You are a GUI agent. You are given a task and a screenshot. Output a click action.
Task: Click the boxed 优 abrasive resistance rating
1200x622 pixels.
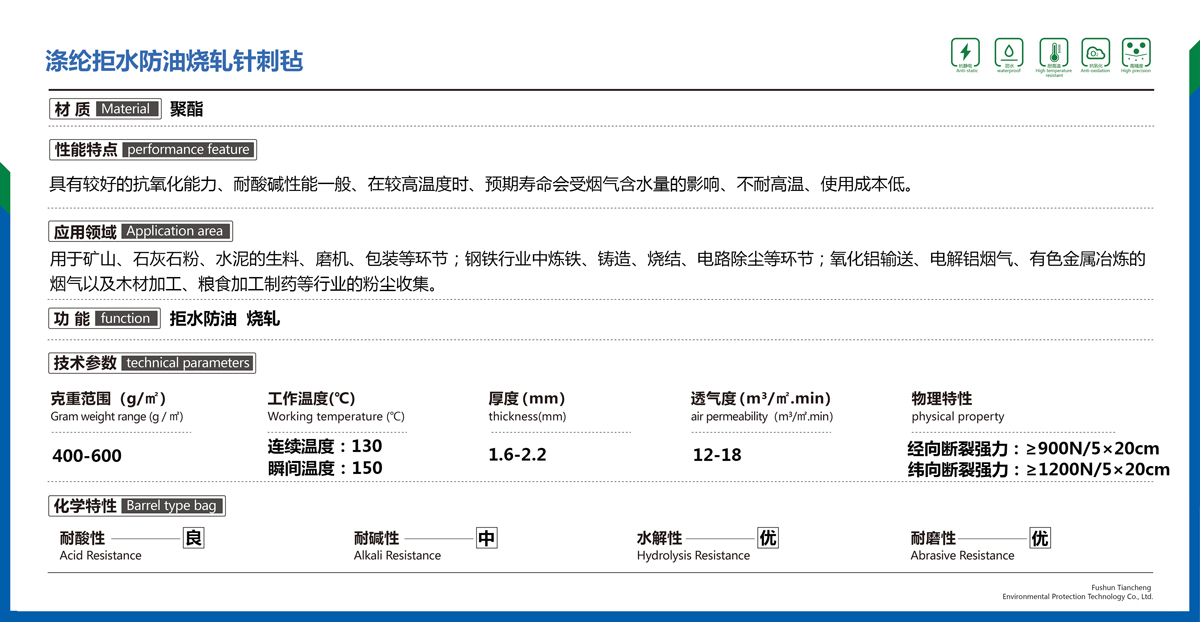pos(1040,539)
